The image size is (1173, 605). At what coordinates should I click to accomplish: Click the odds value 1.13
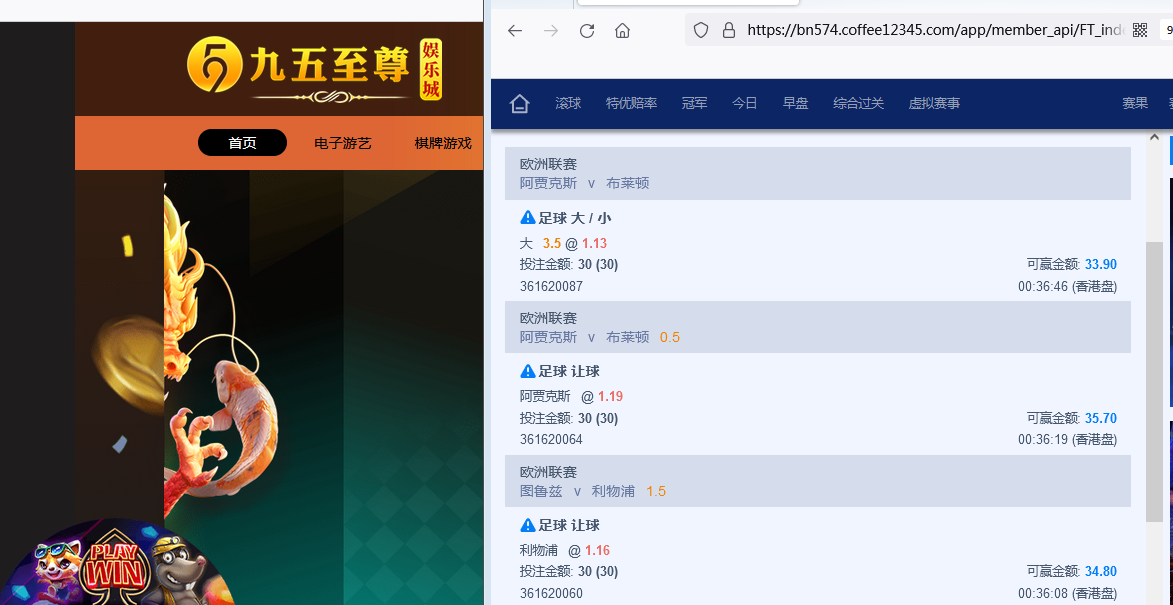[x=595, y=243]
